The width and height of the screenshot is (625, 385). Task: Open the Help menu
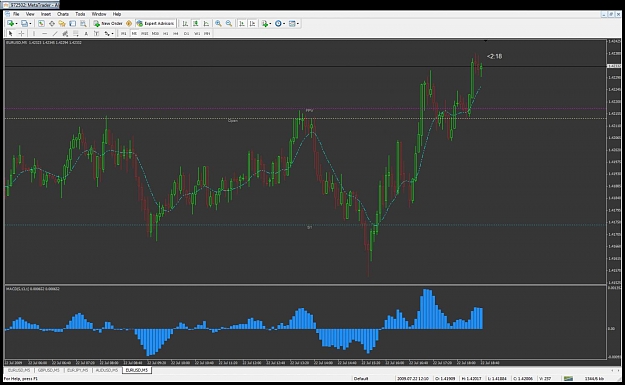[x=117, y=14]
